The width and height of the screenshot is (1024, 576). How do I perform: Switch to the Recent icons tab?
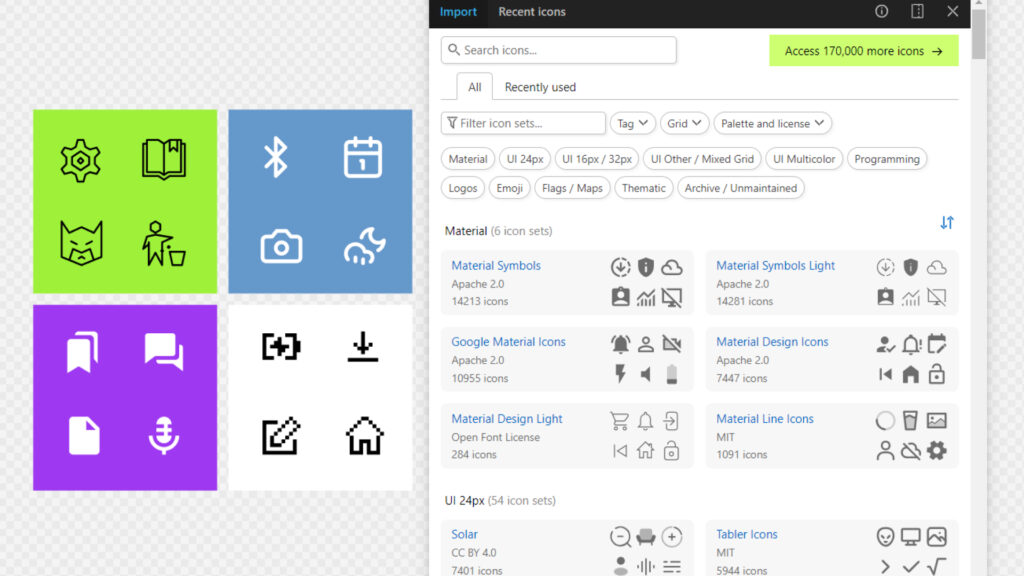tap(532, 12)
